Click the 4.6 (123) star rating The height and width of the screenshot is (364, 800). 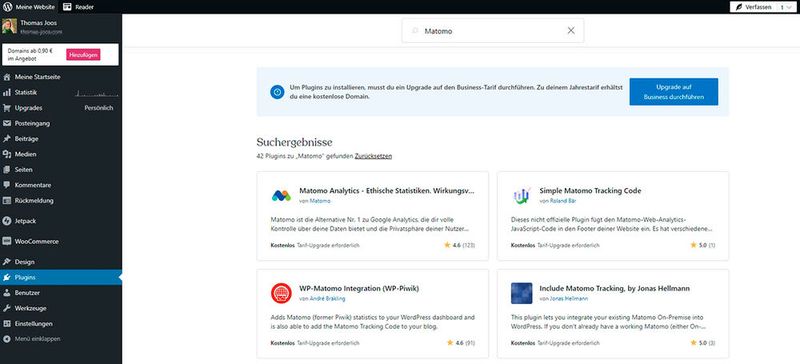460,245
